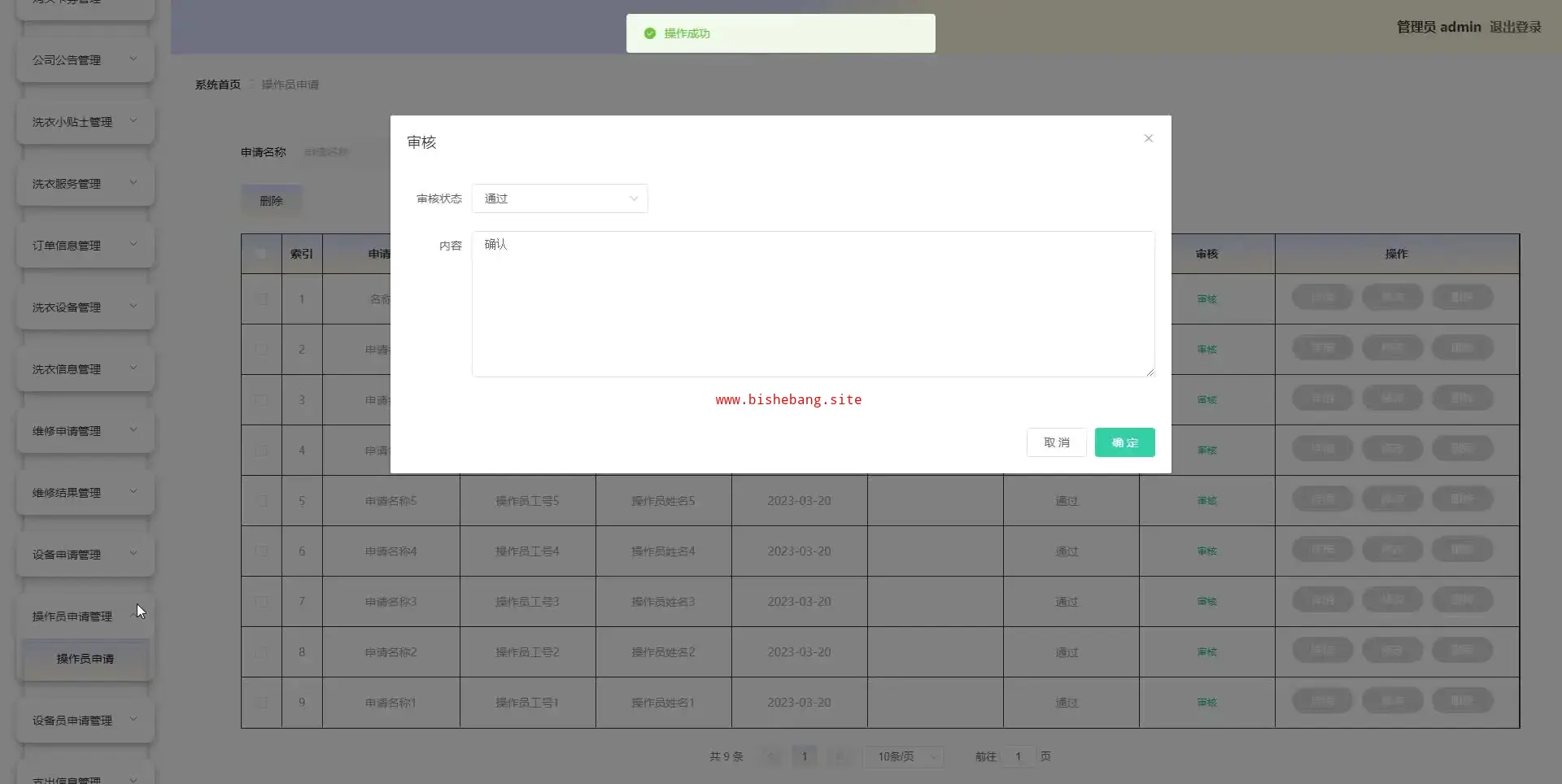
Task: Click the 审核 link in the 申请名称2 row
Action: 1206,652
